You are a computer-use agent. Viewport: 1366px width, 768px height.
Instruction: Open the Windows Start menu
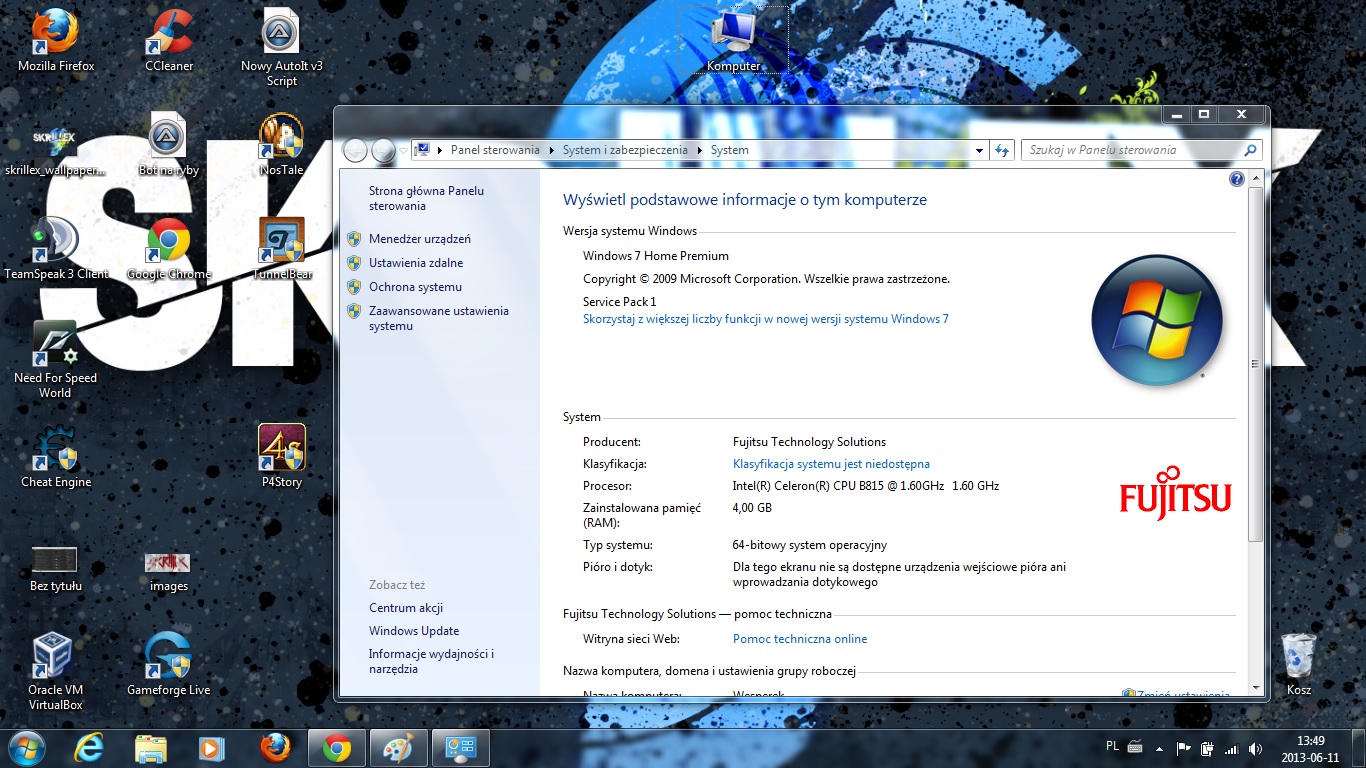(26, 748)
